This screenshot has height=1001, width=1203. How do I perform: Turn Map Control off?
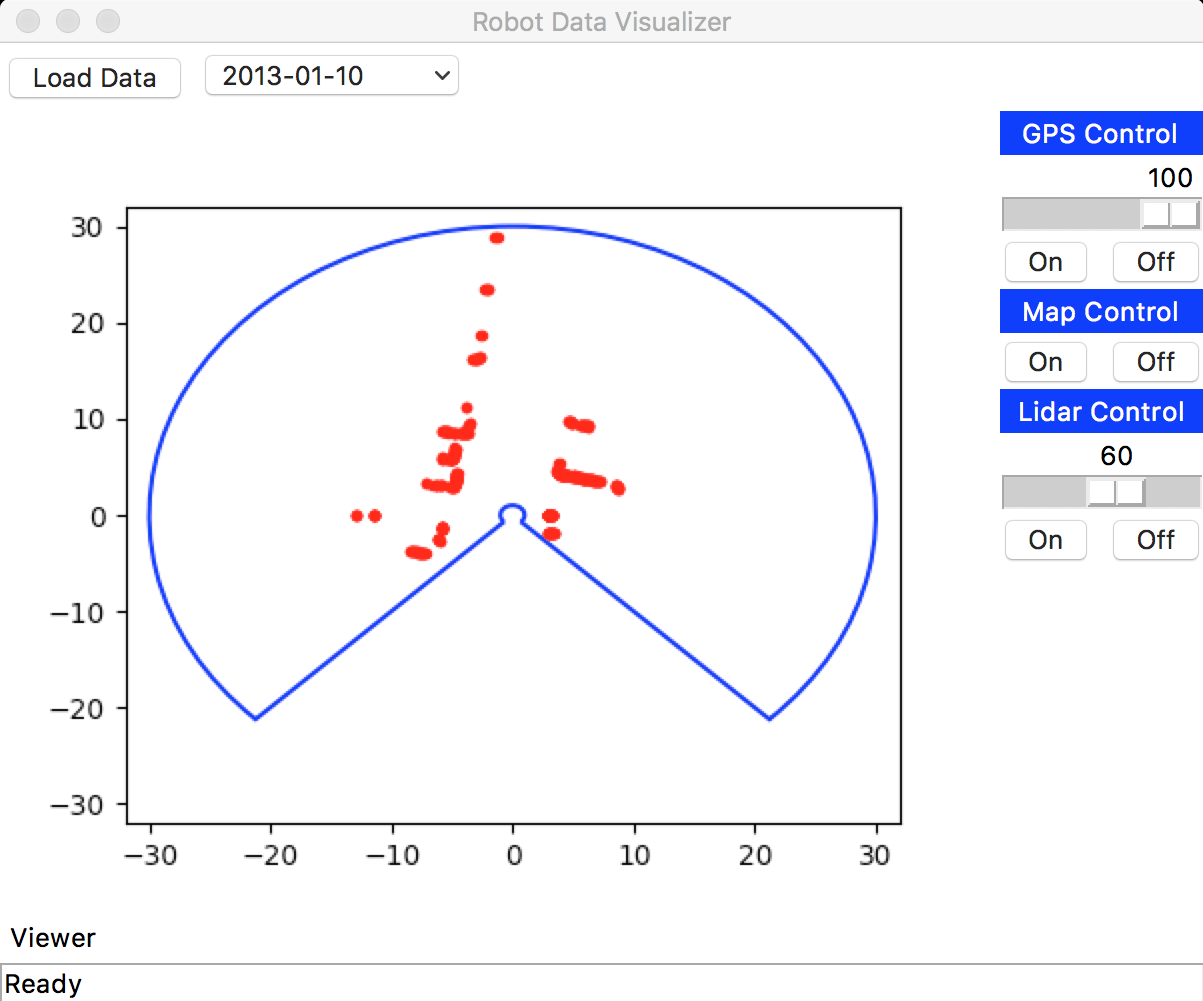1155,361
